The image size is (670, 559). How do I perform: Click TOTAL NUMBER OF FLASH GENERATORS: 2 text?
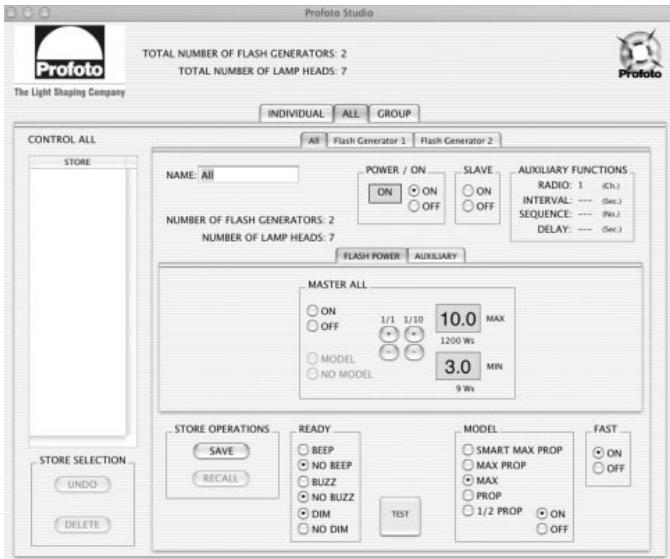tap(244, 53)
